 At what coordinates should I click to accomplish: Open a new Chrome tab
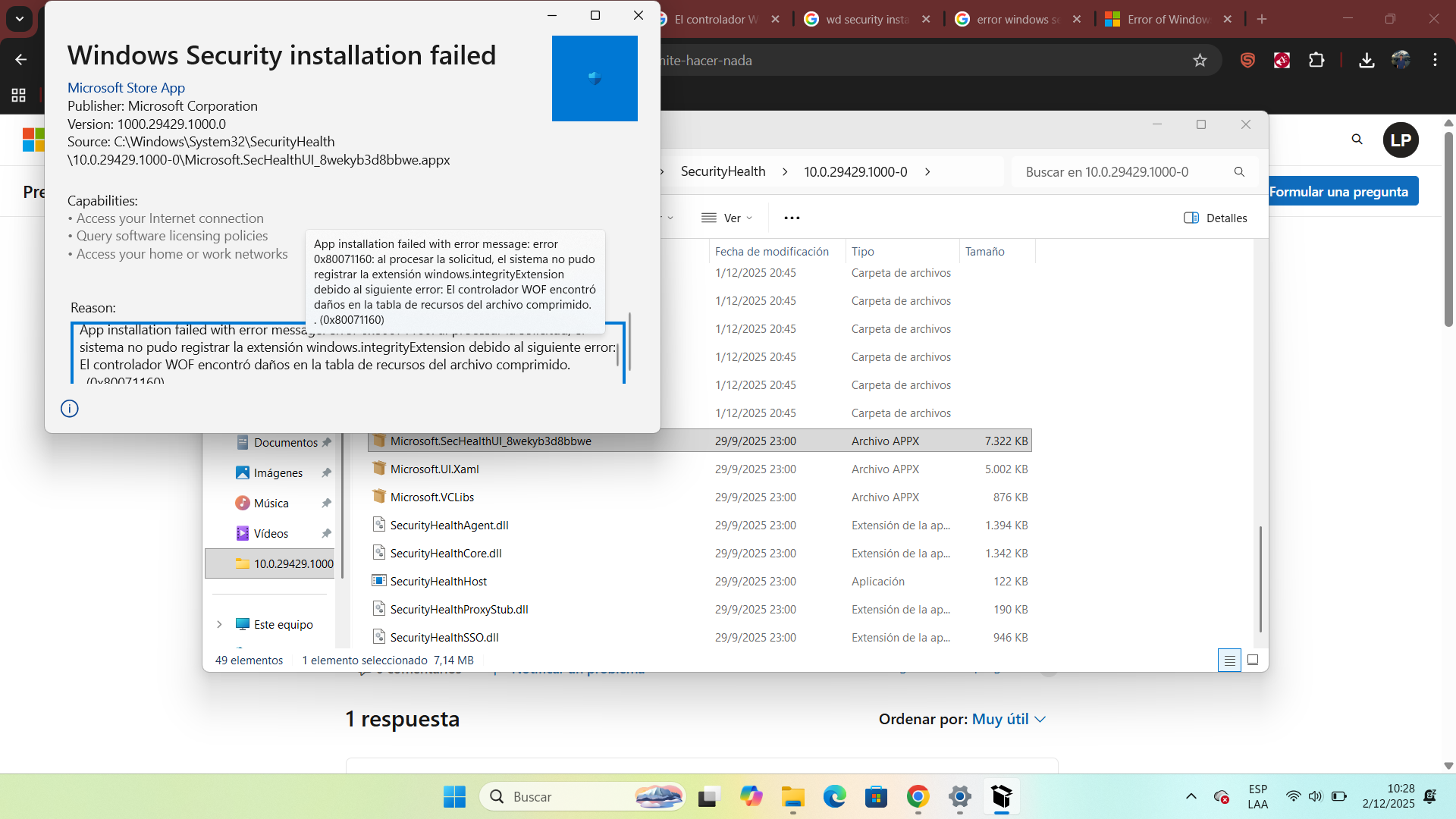tap(1262, 20)
